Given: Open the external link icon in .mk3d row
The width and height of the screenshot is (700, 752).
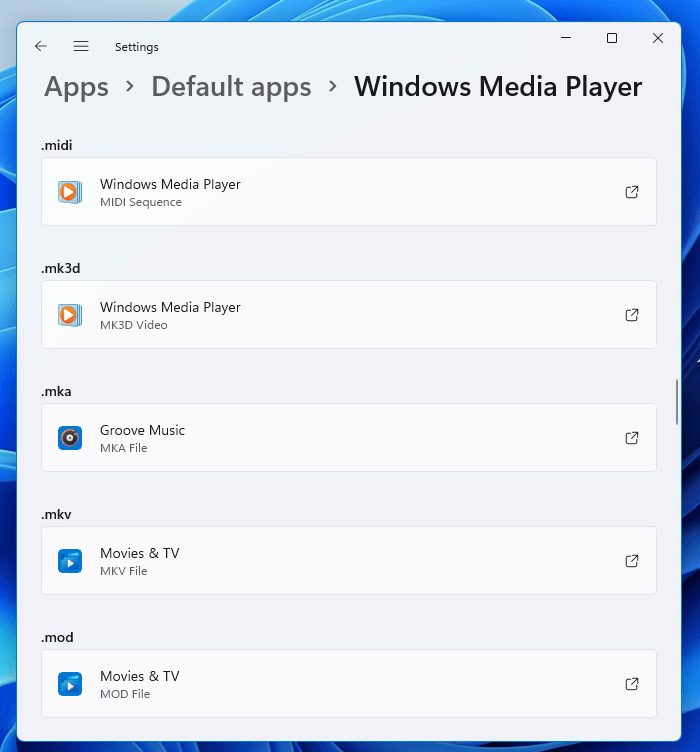Looking at the screenshot, I should pyautogui.click(x=632, y=315).
